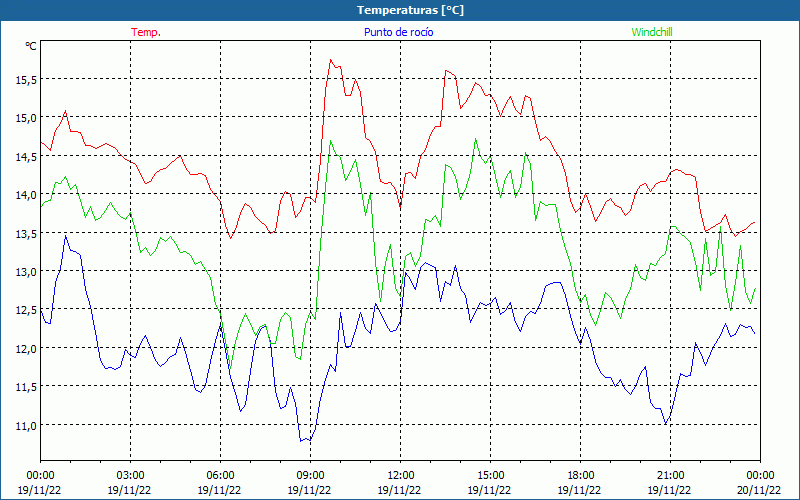Click the '°C' unit label on the y-axis

(x=31, y=46)
